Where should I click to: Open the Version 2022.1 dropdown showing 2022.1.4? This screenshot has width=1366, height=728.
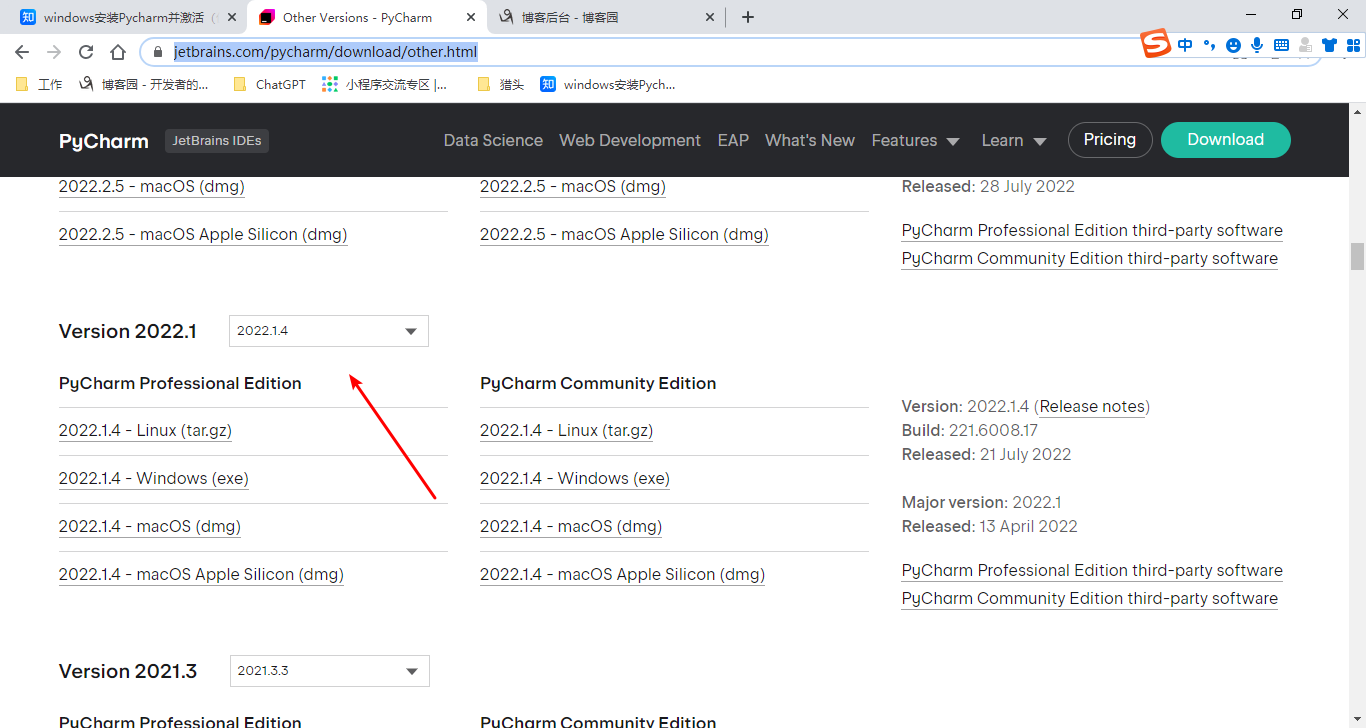pyautogui.click(x=329, y=331)
